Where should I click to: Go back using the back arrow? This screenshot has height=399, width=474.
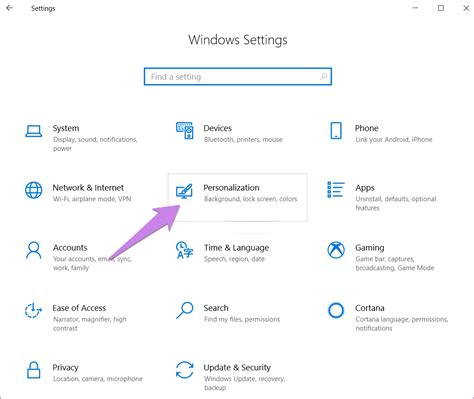[x=10, y=8]
